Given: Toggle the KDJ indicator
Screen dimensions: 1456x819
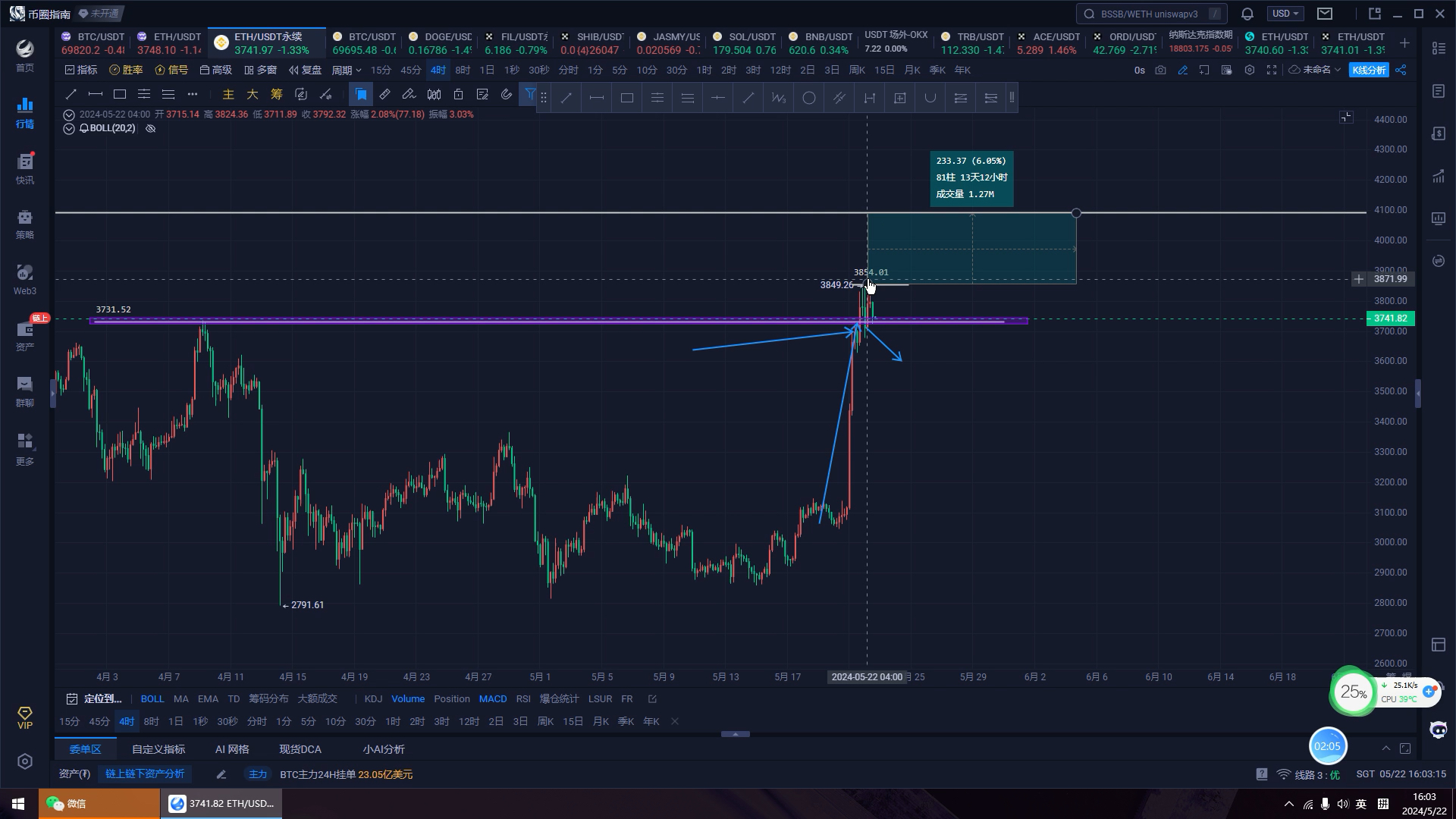Looking at the screenshot, I should coord(373,699).
